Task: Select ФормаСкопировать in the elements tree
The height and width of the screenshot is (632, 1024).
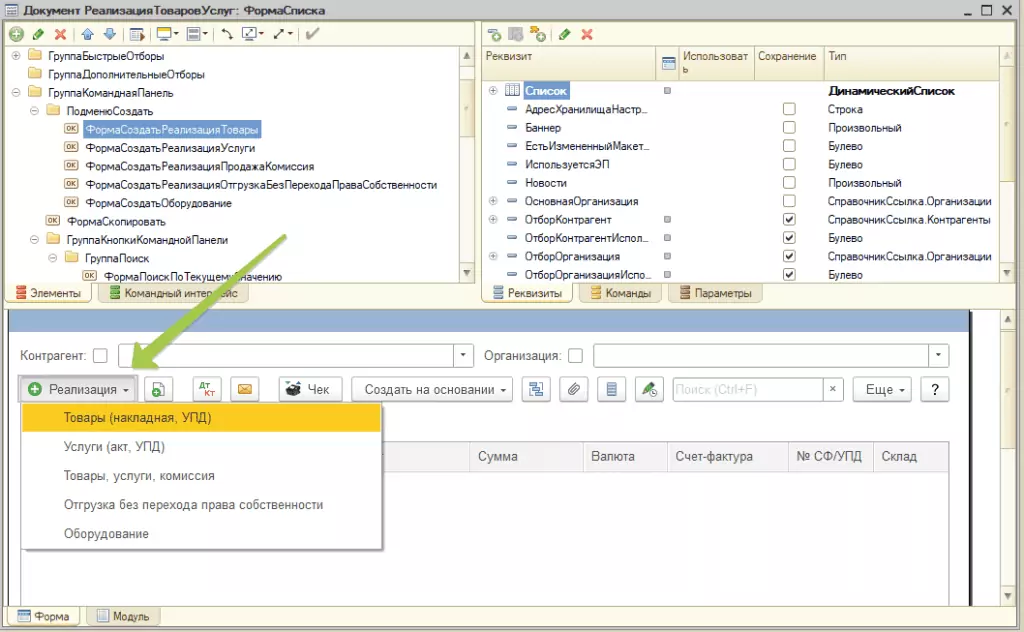Action: click(x=116, y=221)
